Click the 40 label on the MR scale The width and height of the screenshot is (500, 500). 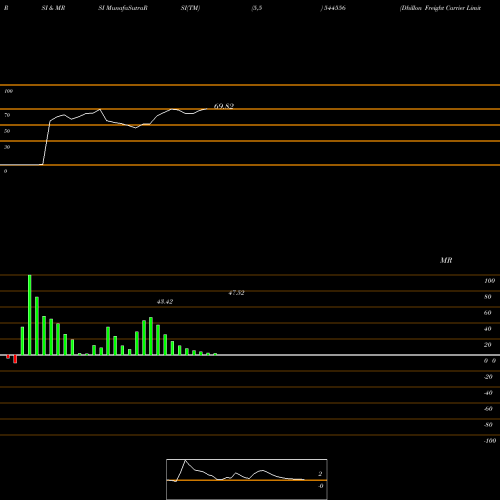point(488,329)
